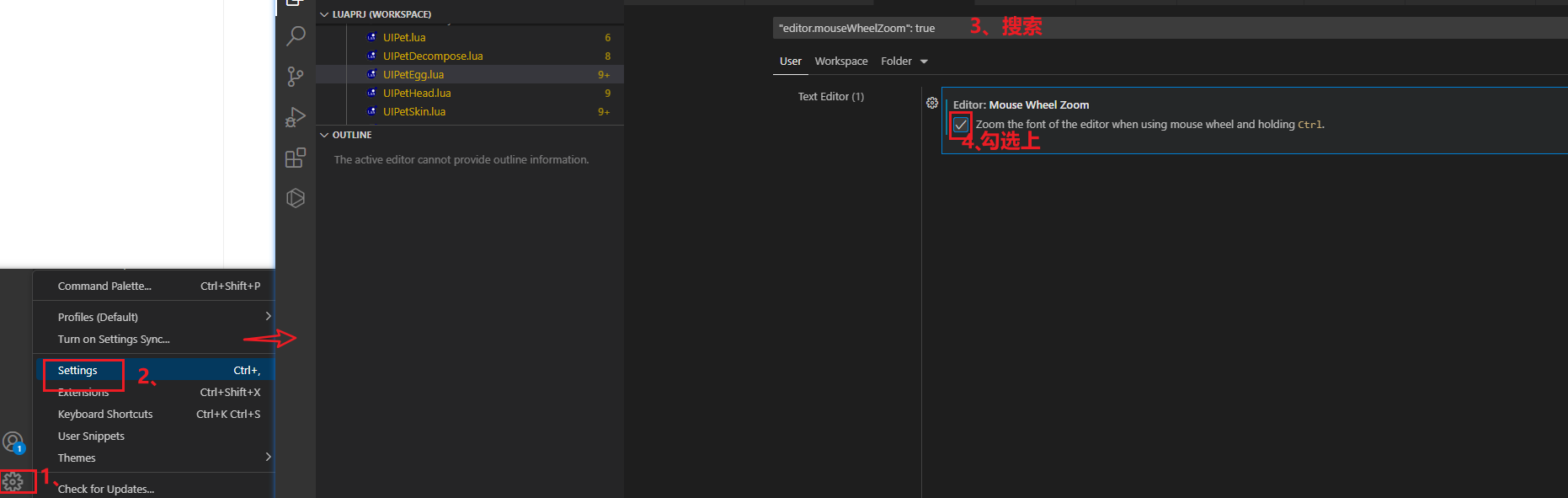The width and height of the screenshot is (1568, 498).
Task: Open the Search view in activity bar
Action: coord(296,35)
